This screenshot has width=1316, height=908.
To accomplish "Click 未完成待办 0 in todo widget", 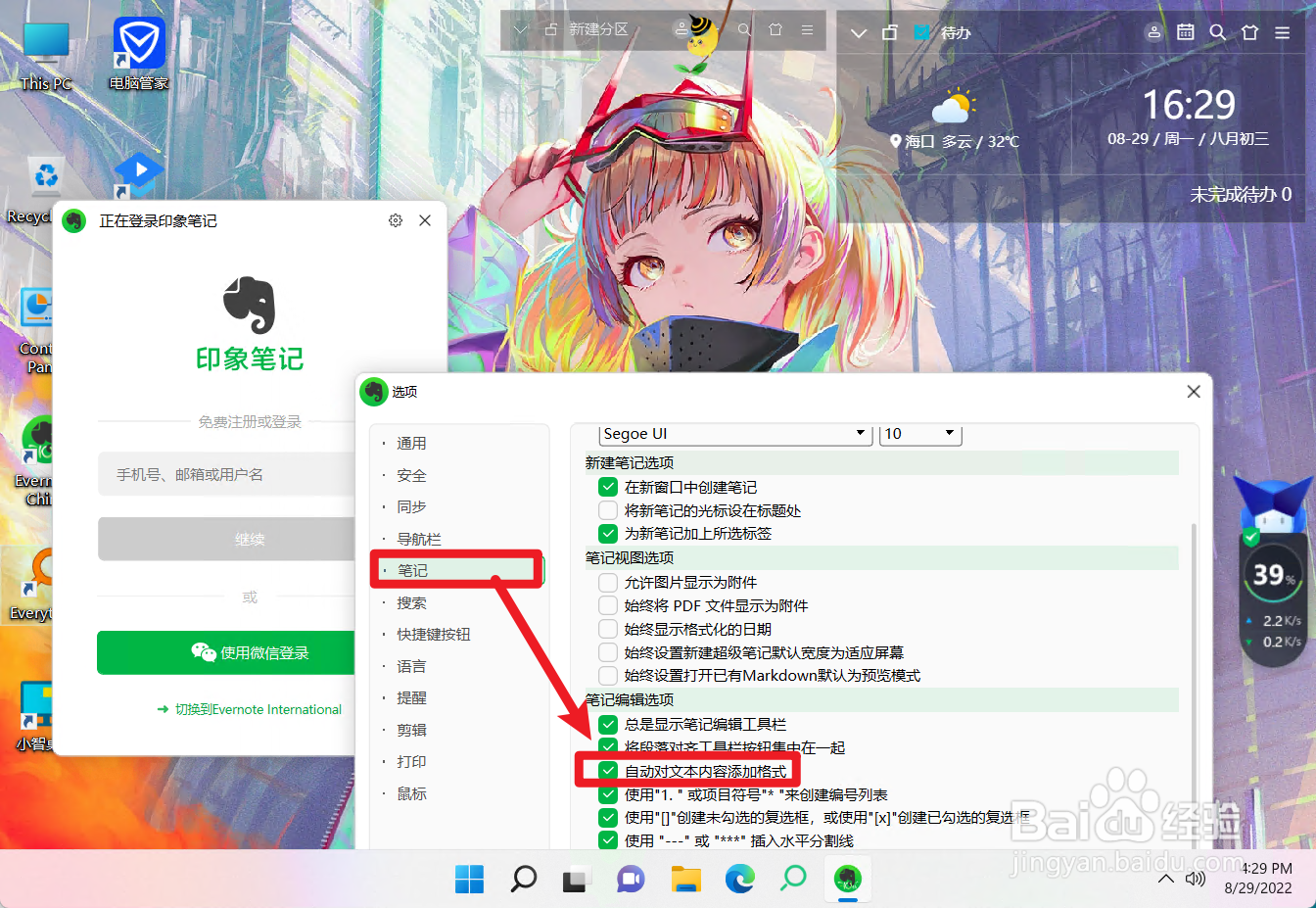I will pyautogui.click(x=1241, y=194).
